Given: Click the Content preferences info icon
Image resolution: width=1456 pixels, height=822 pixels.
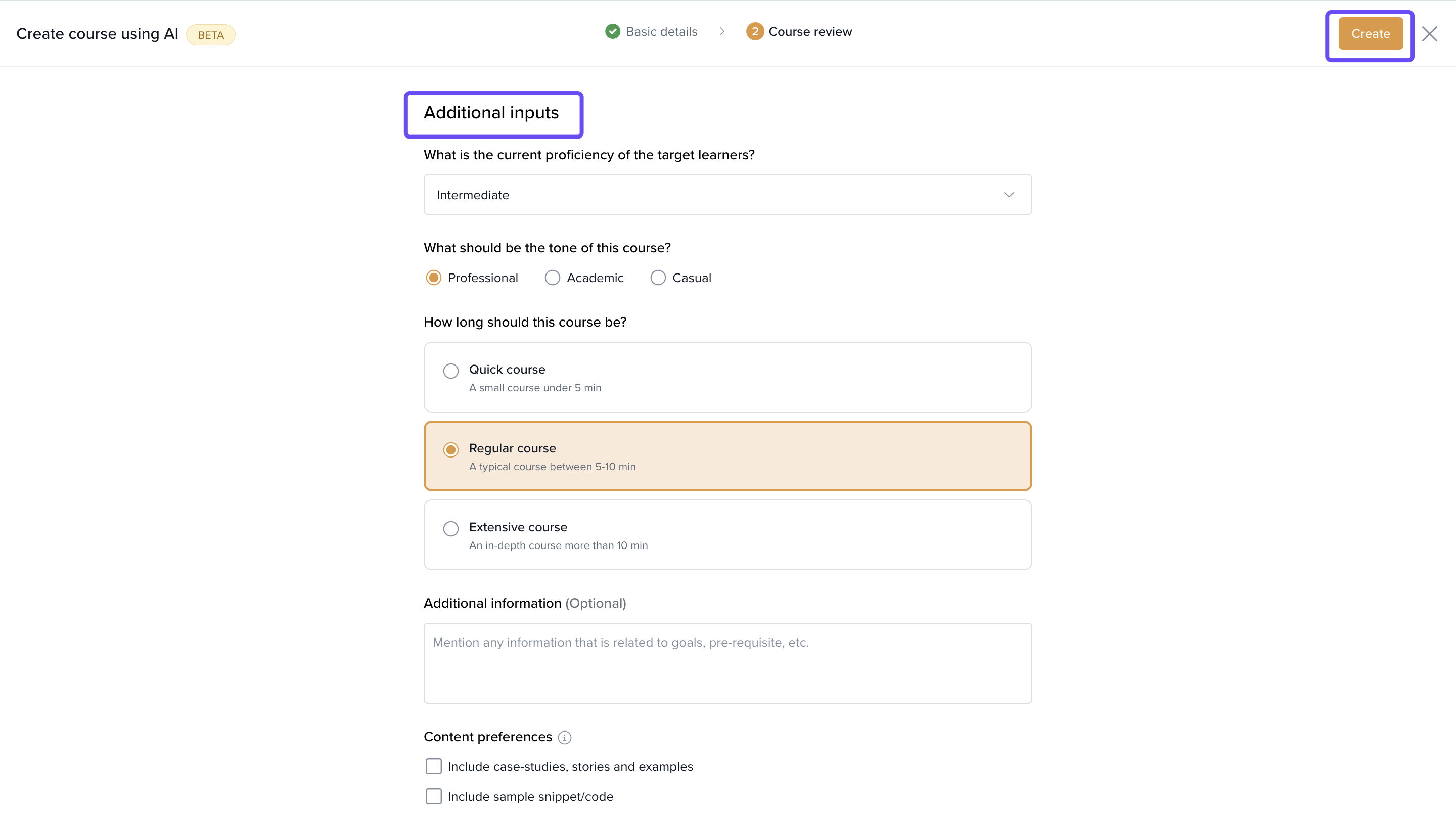Looking at the screenshot, I should point(564,737).
